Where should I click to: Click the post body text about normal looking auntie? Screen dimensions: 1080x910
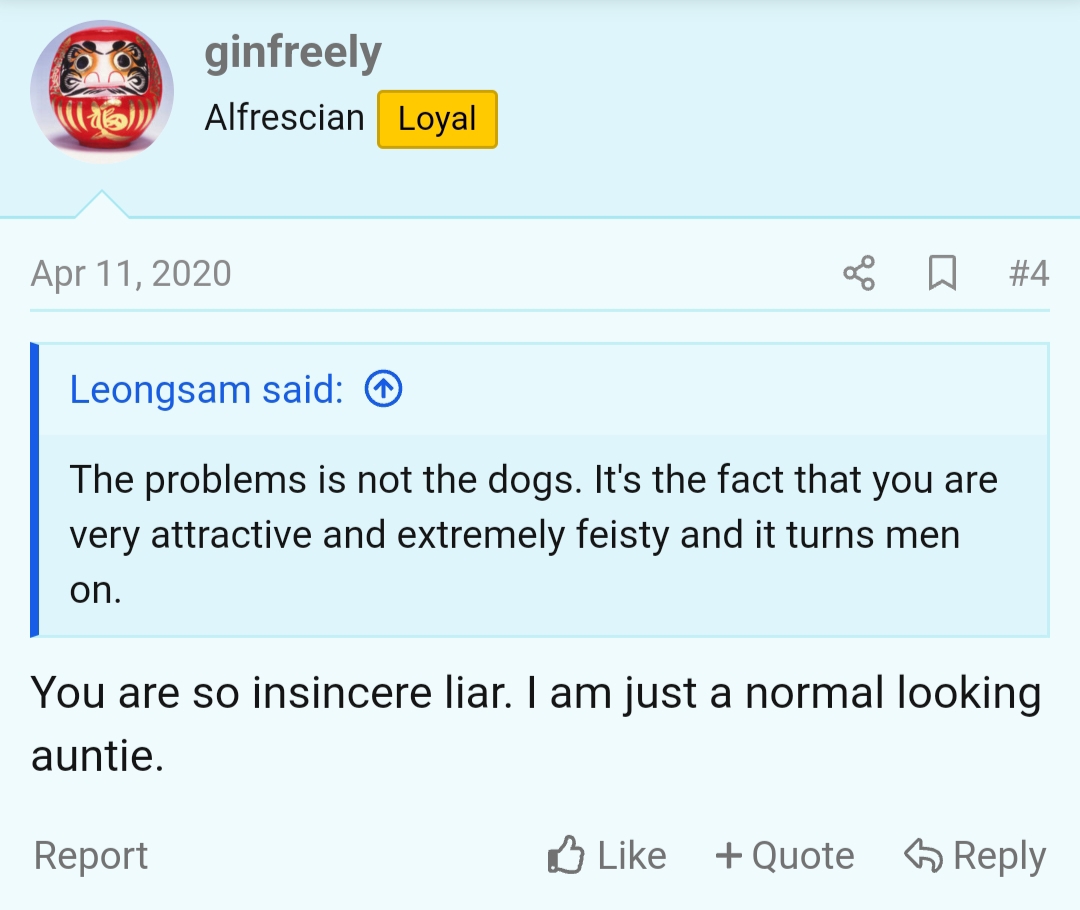[x=536, y=723]
